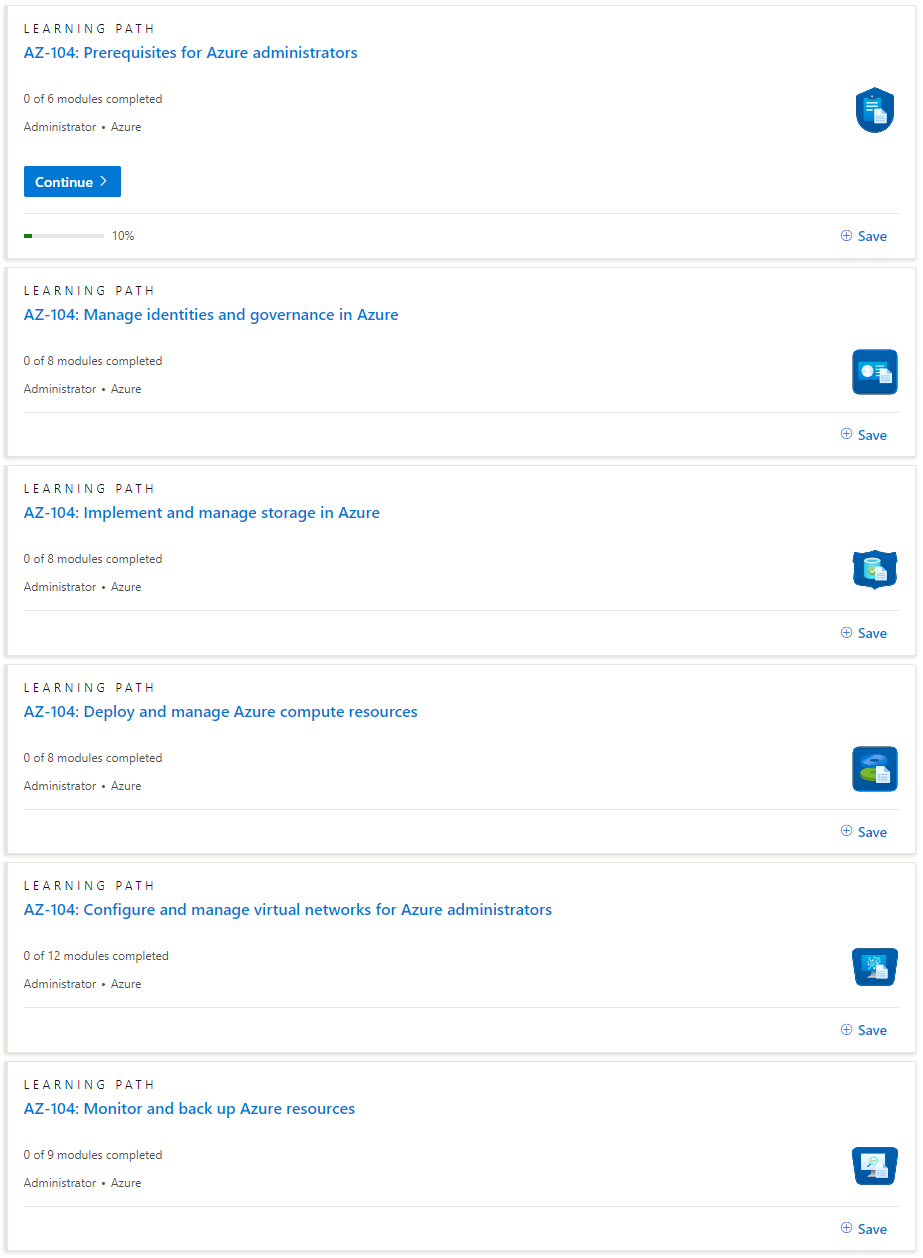The height and width of the screenshot is (1258, 923).
Task: Open AZ-104: Monitor and back up Azure resources
Action: (189, 1109)
